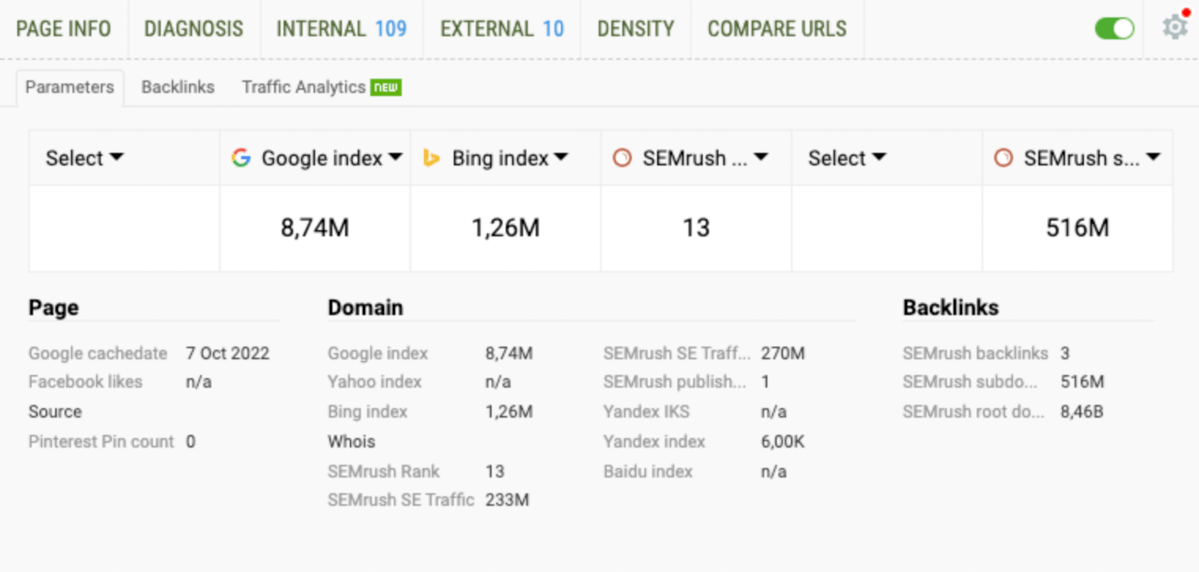Screen dimensions: 1199x572
Task: Click the Google logo in column header
Action: pyautogui.click(x=241, y=158)
